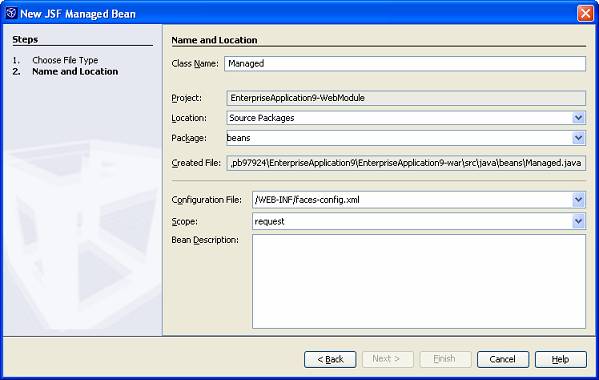The height and width of the screenshot is (380, 599).
Task: Open the Configuration File dropdown arrow
Action: coord(578,200)
